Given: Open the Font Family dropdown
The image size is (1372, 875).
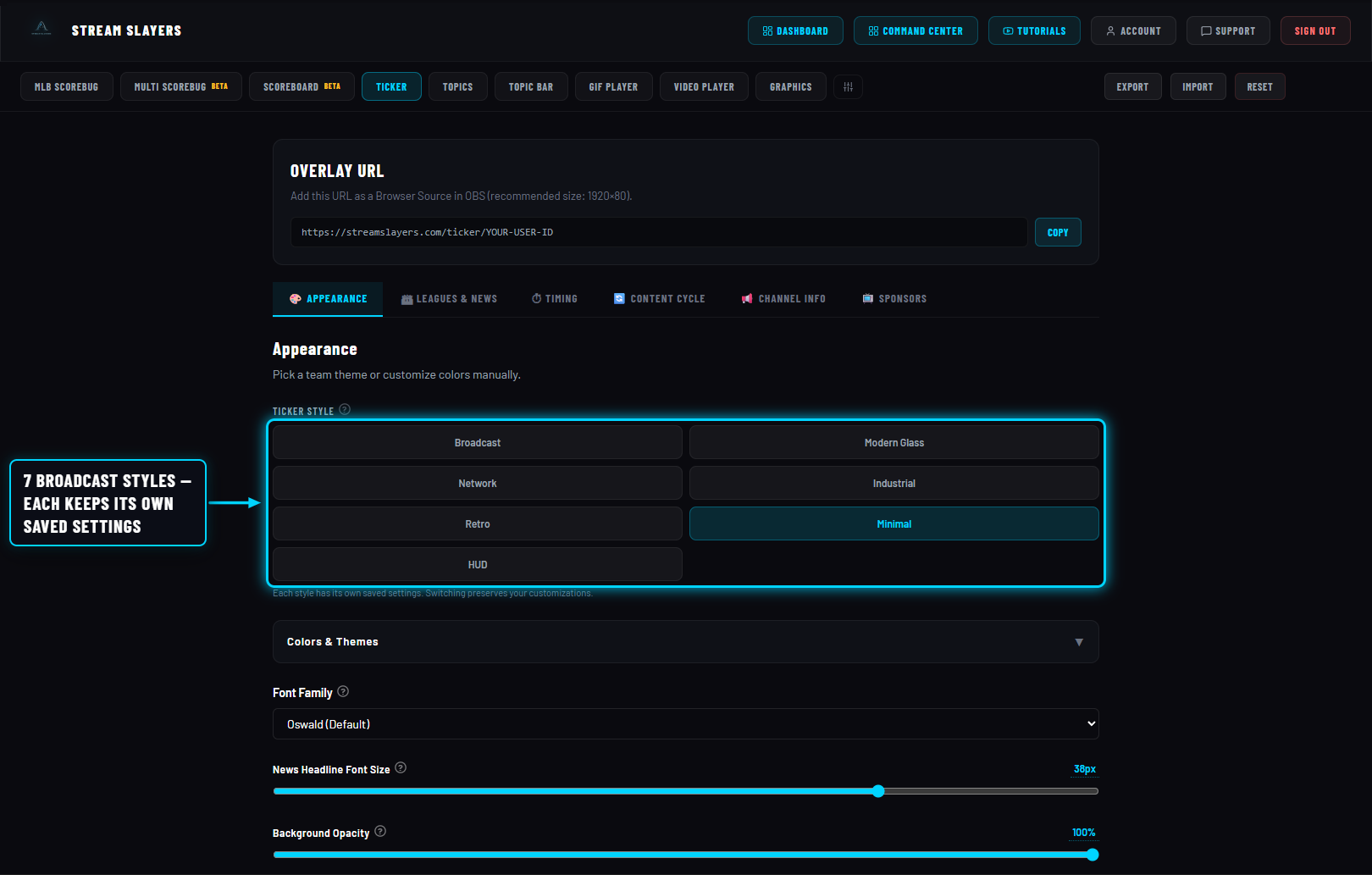Looking at the screenshot, I should tap(686, 724).
